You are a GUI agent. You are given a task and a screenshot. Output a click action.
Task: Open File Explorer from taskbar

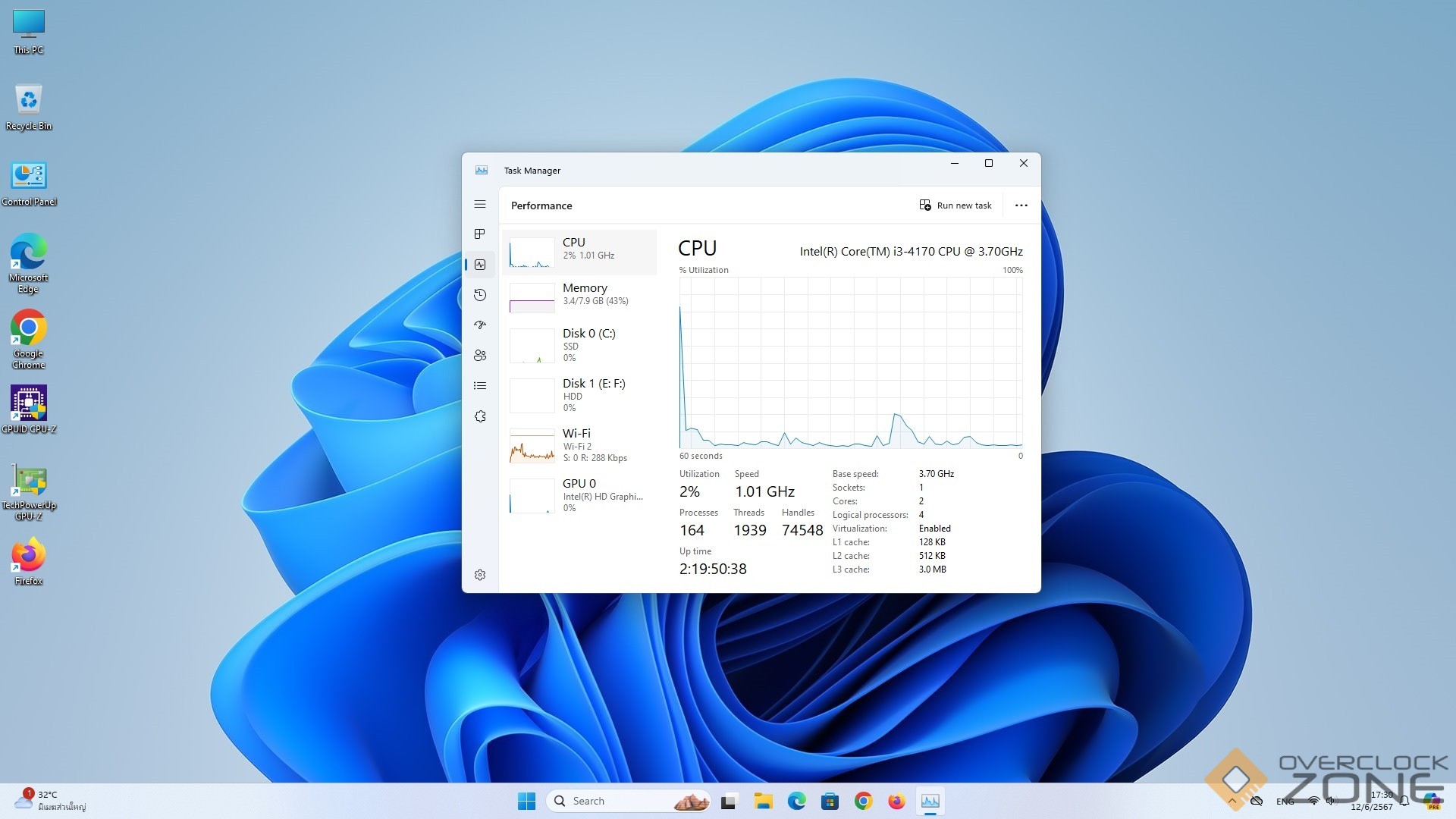(x=763, y=801)
